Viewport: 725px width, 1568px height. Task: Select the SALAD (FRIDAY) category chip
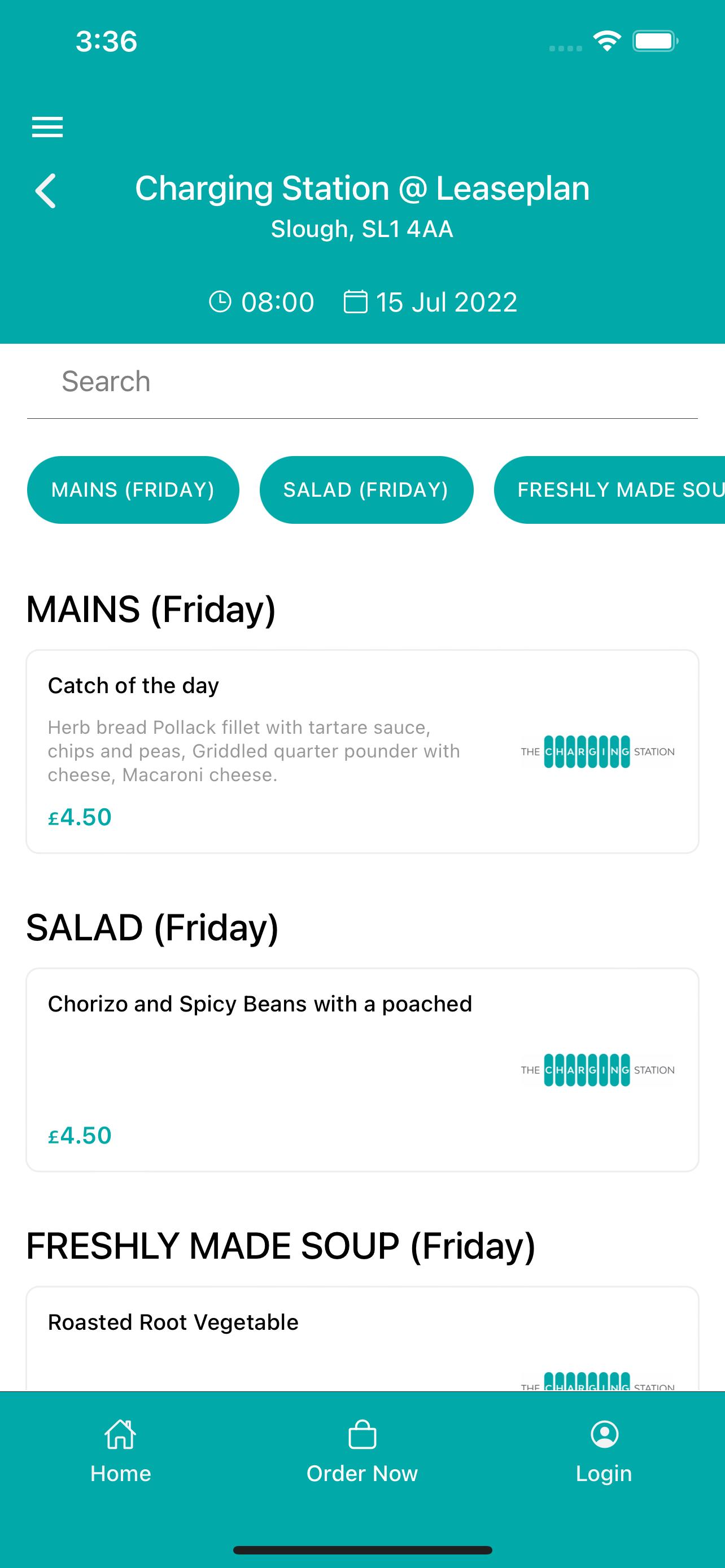click(366, 489)
